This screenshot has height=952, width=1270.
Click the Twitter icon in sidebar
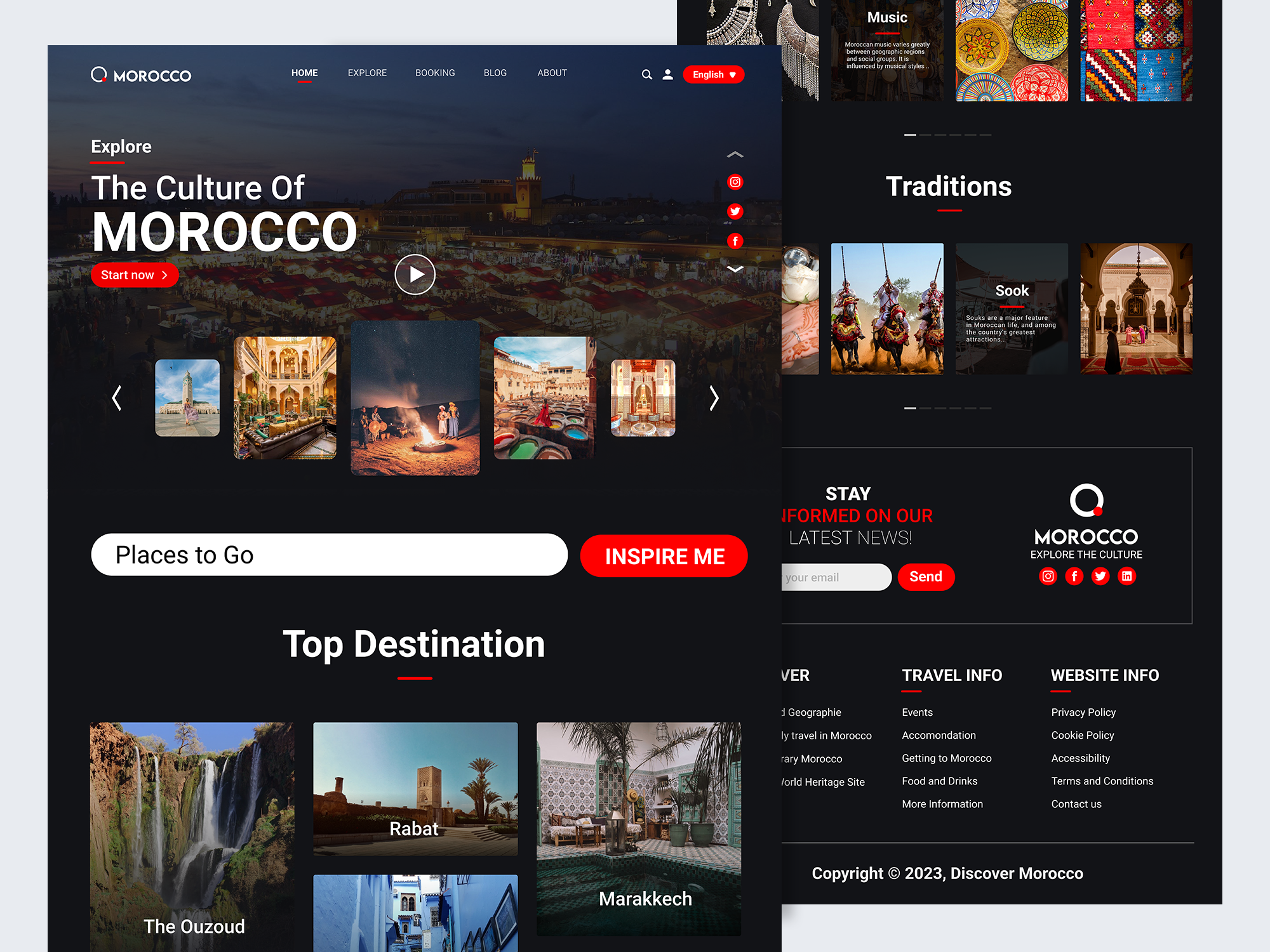tap(735, 211)
